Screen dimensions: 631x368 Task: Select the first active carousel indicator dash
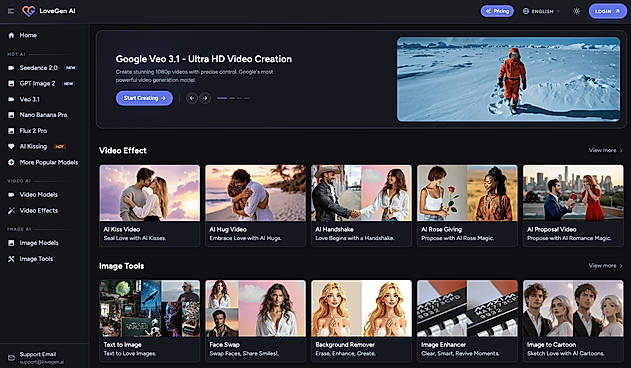click(222, 98)
